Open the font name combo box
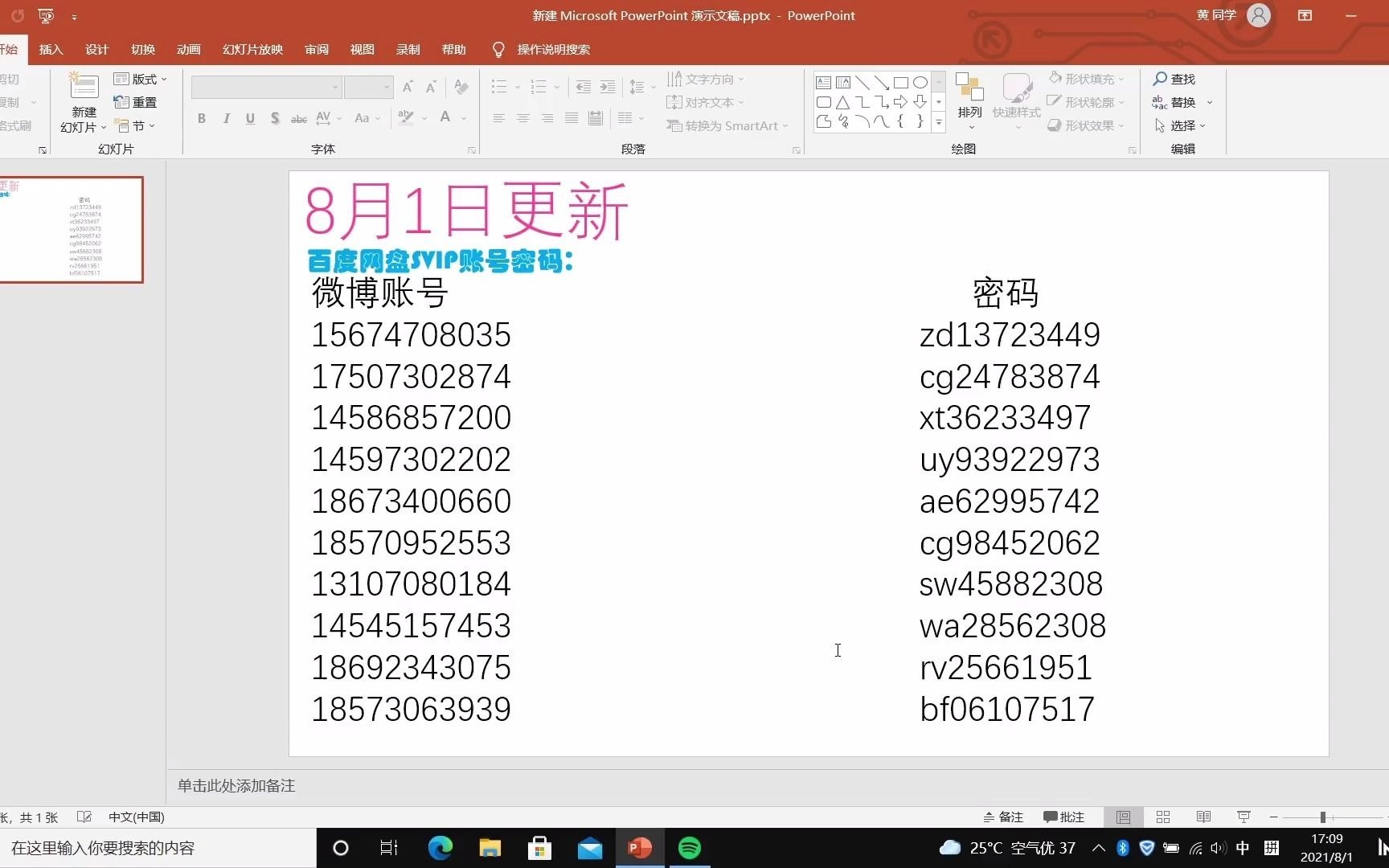The height and width of the screenshot is (868, 1389). click(266, 86)
